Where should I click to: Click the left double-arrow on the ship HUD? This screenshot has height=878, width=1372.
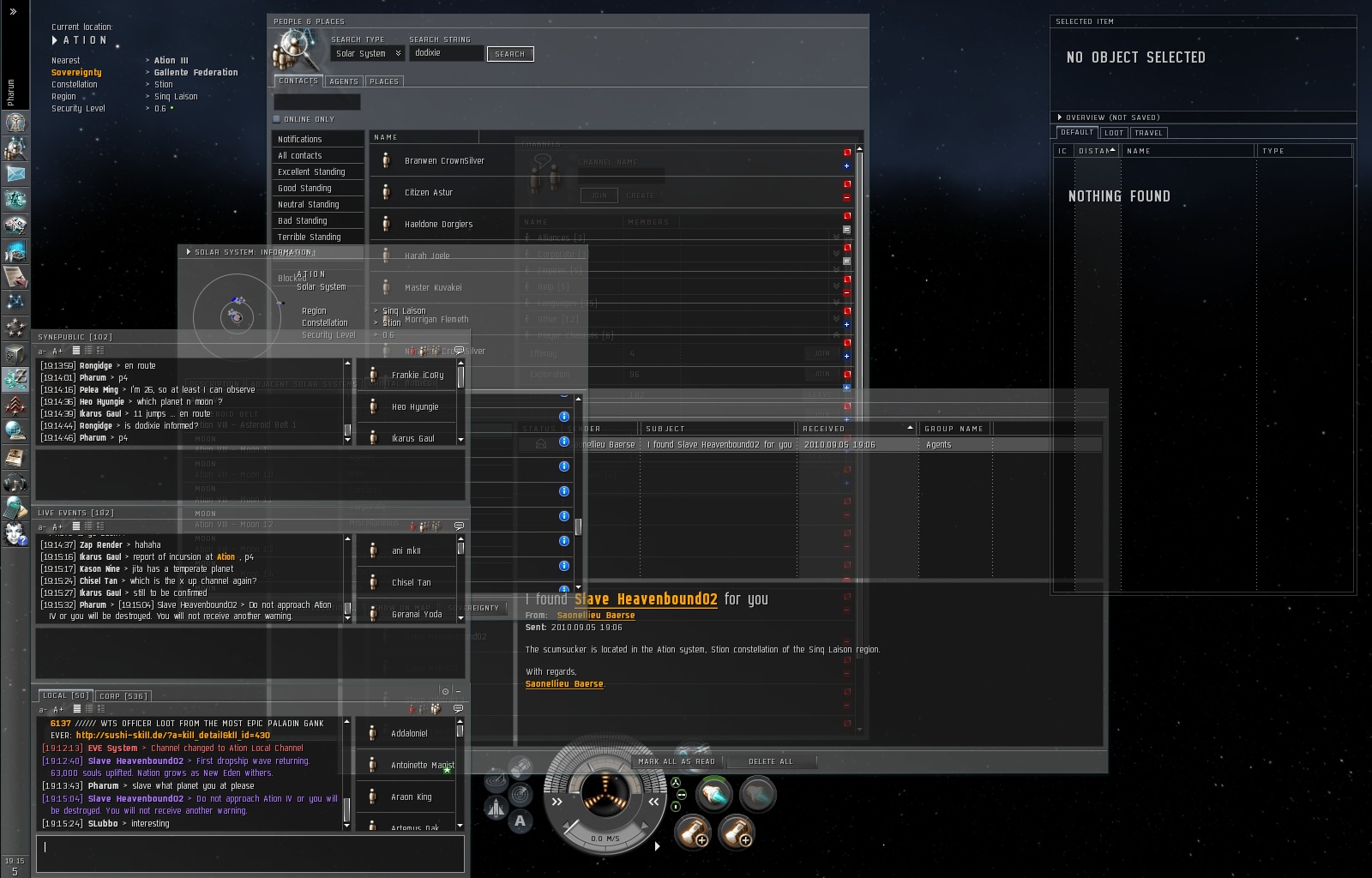pos(557,802)
